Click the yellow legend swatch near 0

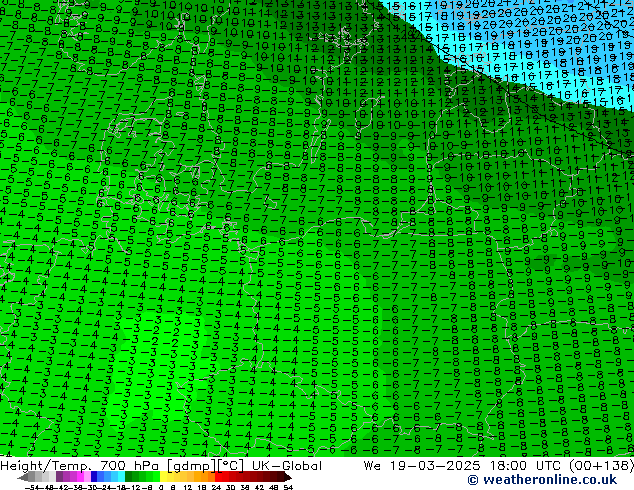pyautogui.click(x=163, y=477)
